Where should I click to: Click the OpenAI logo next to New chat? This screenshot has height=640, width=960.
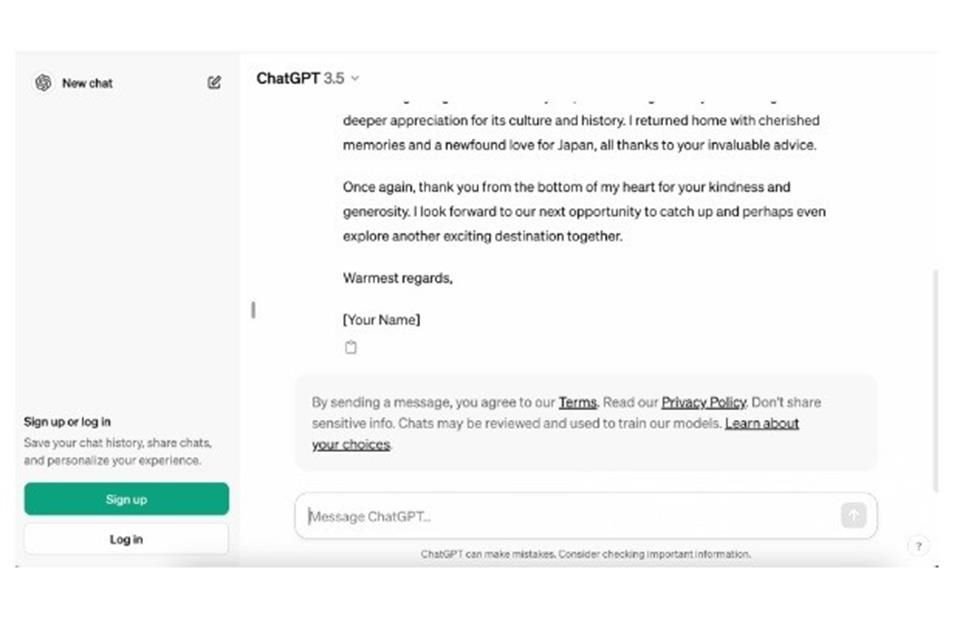44,83
